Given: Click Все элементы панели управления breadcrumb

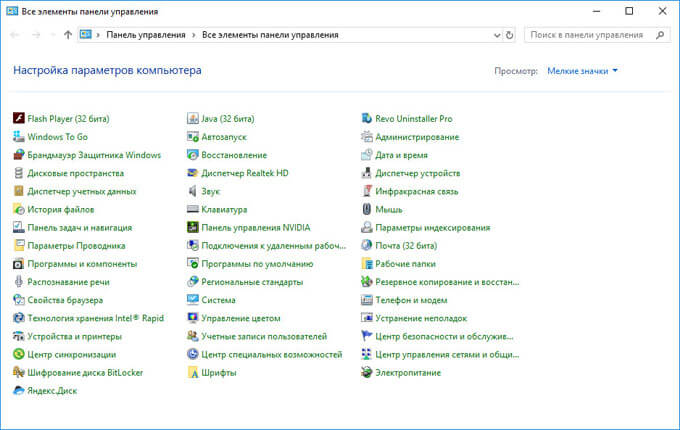Looking at the screenshot, I should (270, 35).
